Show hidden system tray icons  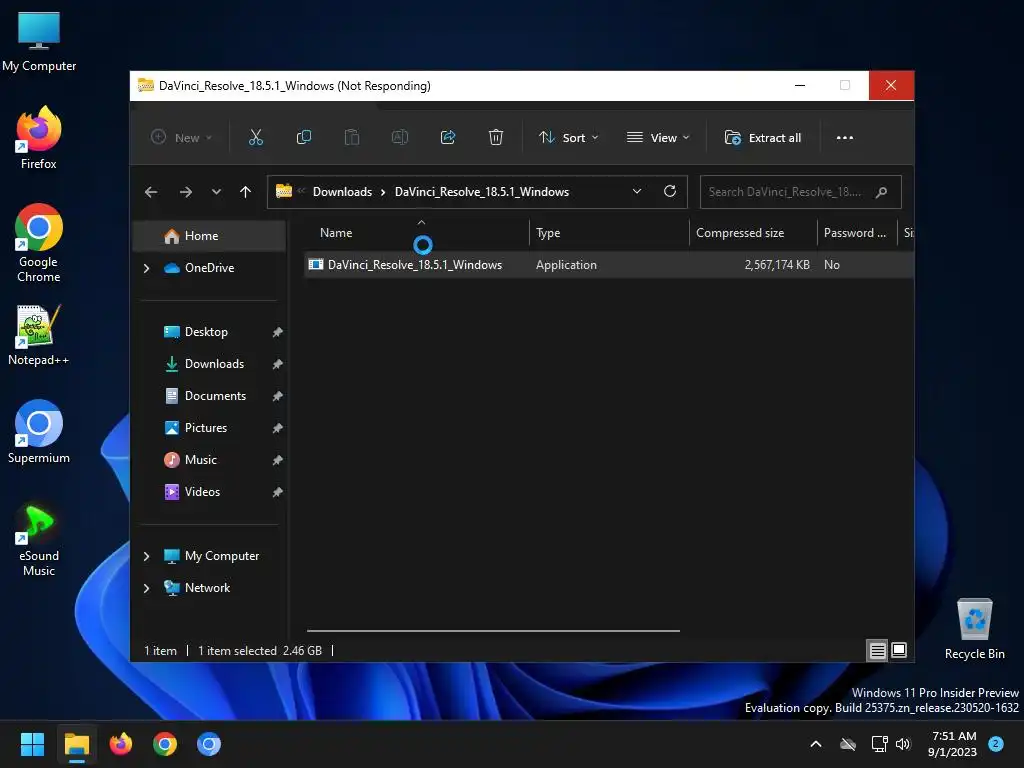coord(816,744)
